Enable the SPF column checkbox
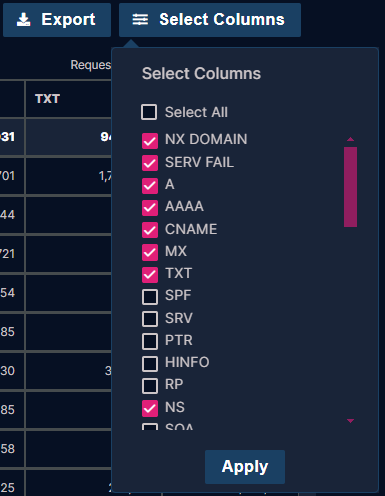 pyautogui.click(x=150, y=297)
